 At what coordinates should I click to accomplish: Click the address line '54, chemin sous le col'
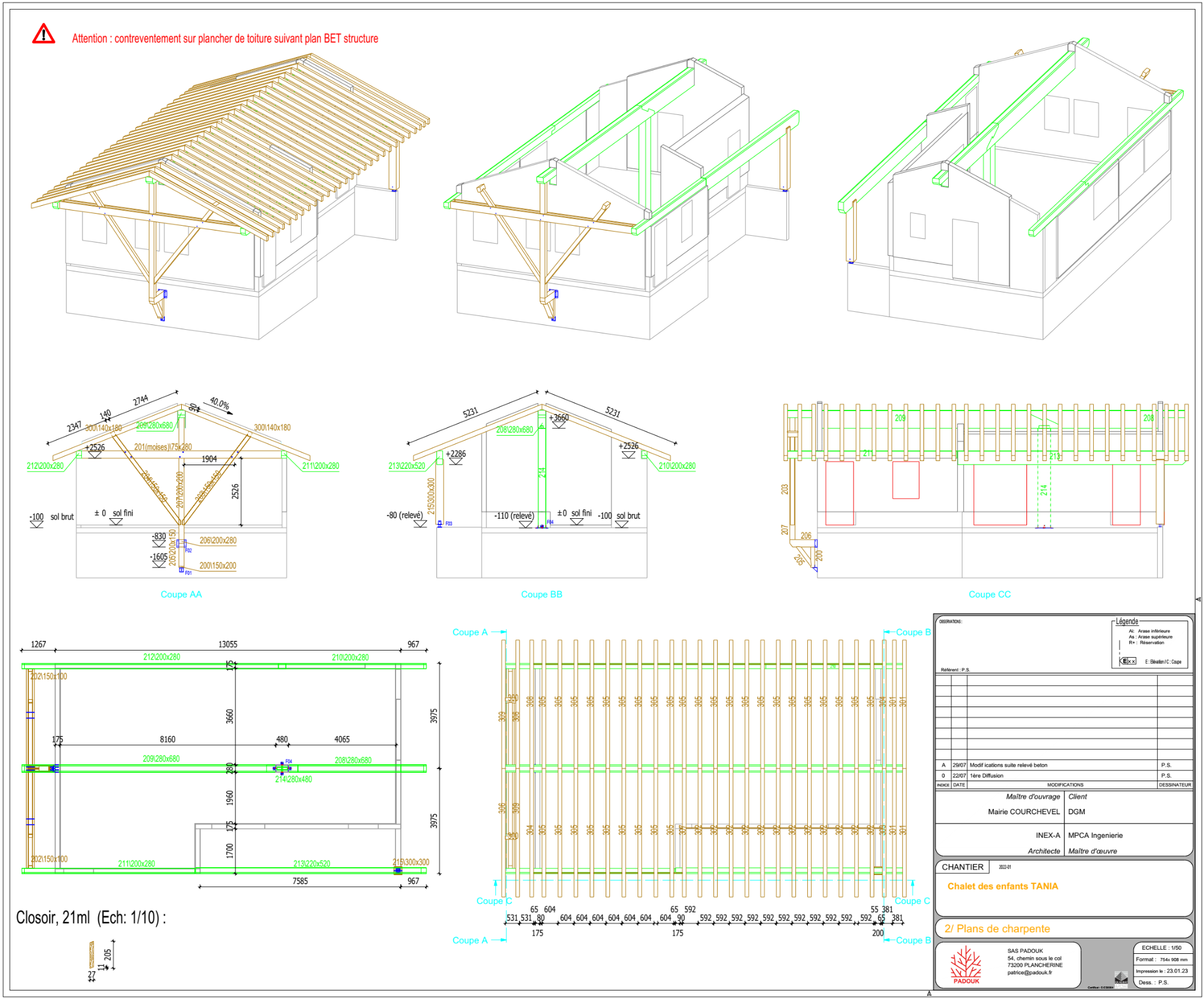point(1034,958)
